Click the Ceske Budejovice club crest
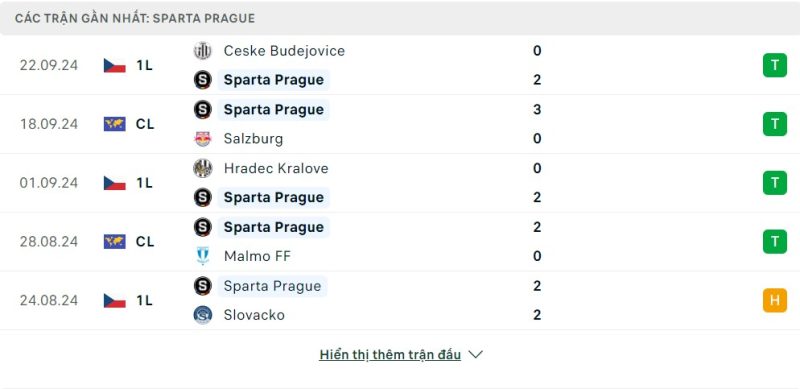This screenshot has height=389, width=800. (203, 51)
